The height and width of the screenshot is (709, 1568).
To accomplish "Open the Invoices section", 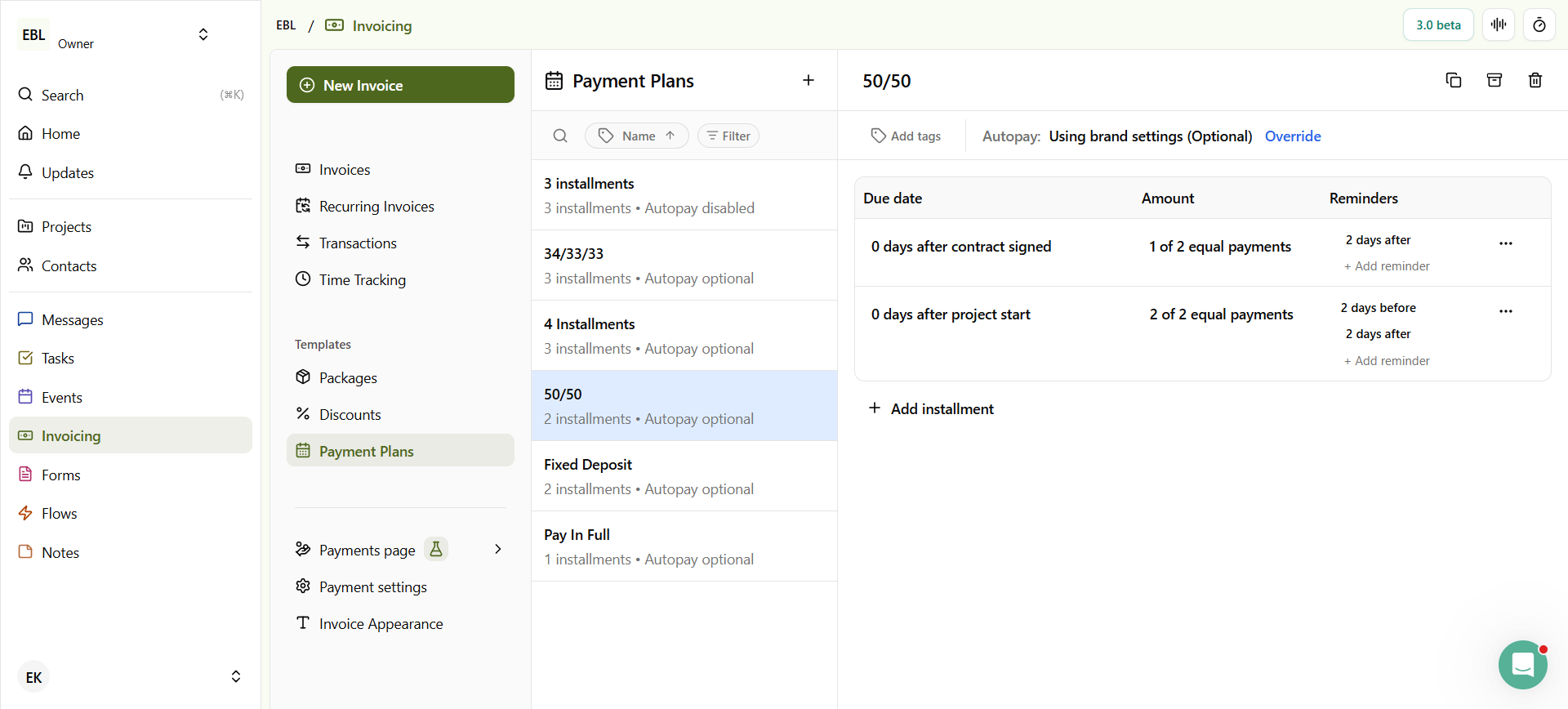I will tap(400, 169).
